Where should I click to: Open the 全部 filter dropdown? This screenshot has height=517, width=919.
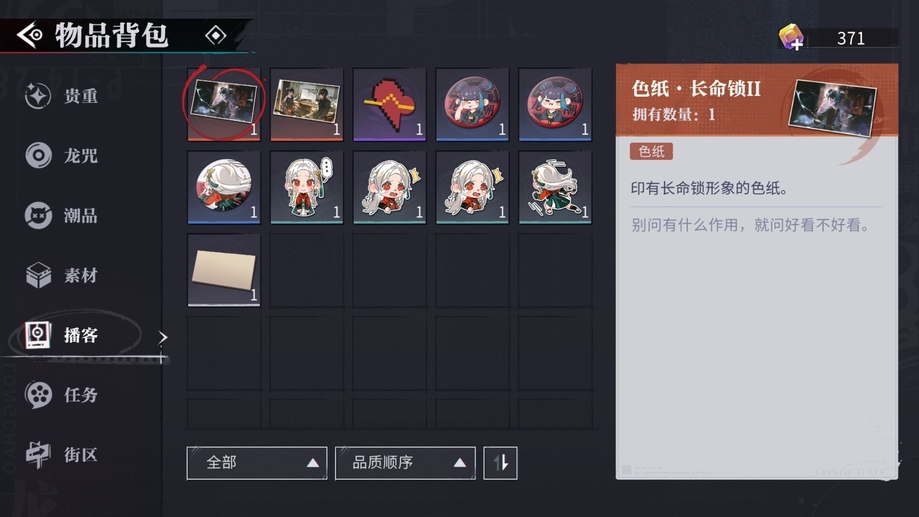coord(257,463)
